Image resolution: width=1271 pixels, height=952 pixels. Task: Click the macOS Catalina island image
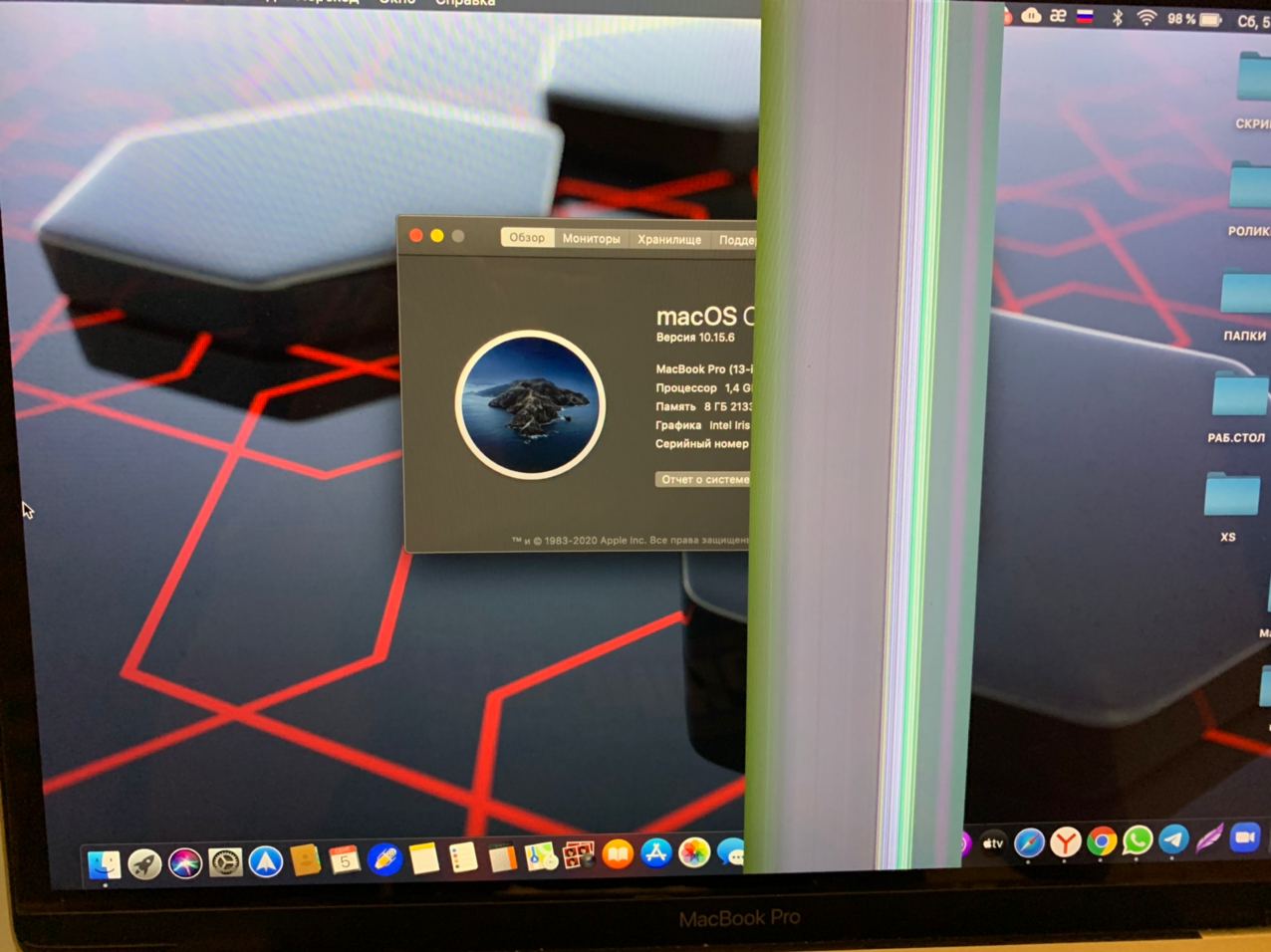pos(530,404)
